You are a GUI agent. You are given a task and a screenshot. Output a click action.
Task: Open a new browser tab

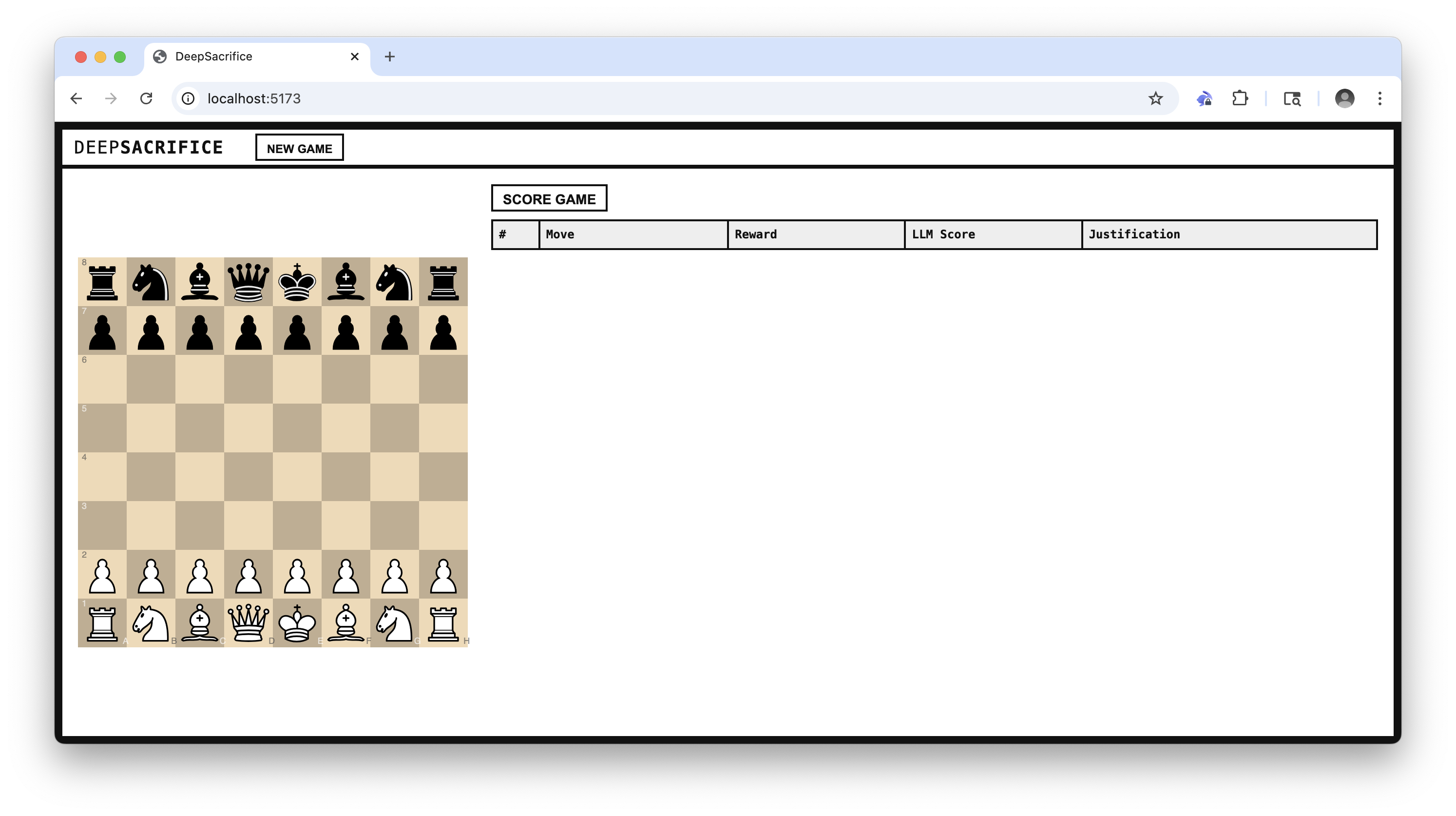click(389, 57)
